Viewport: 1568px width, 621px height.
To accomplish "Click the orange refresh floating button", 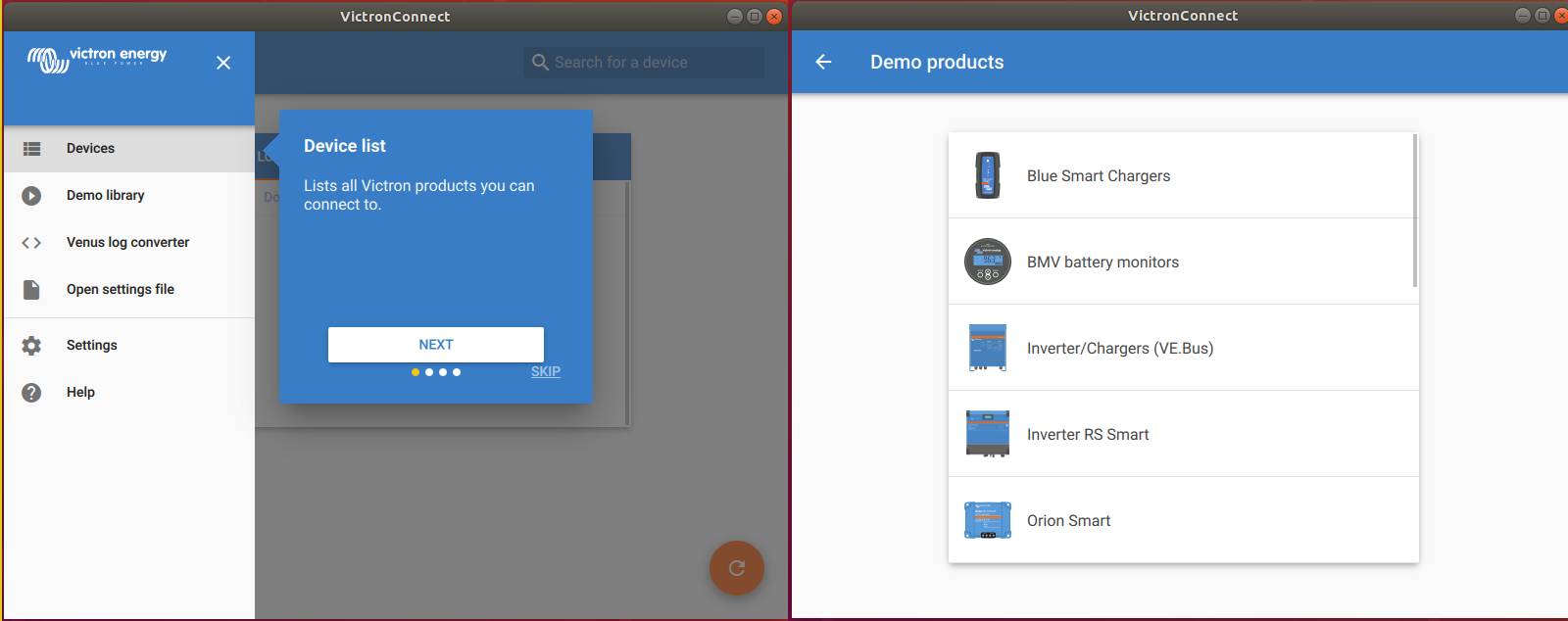I will click(737, 568).
